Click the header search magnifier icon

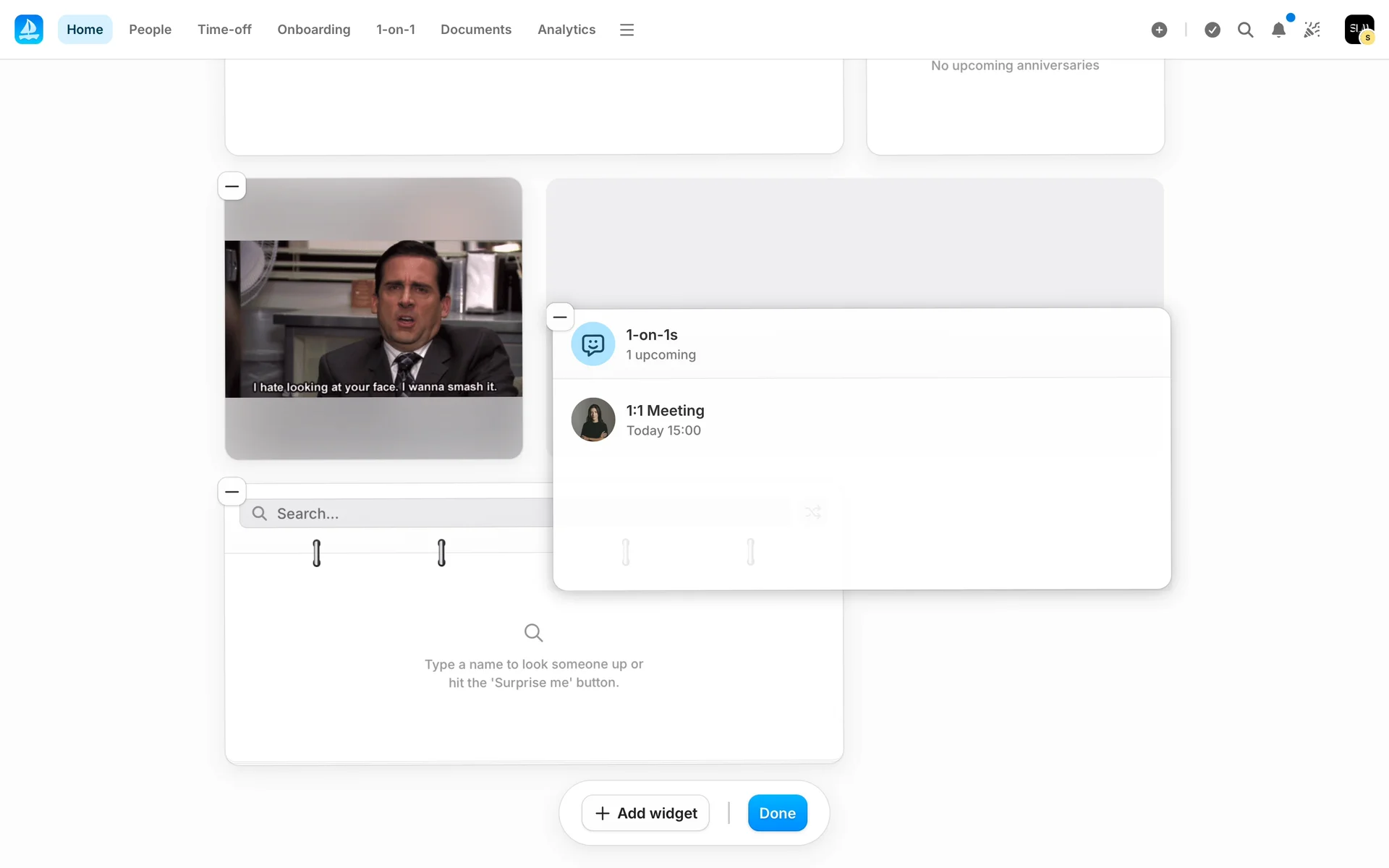click(x=1245, y=30)
